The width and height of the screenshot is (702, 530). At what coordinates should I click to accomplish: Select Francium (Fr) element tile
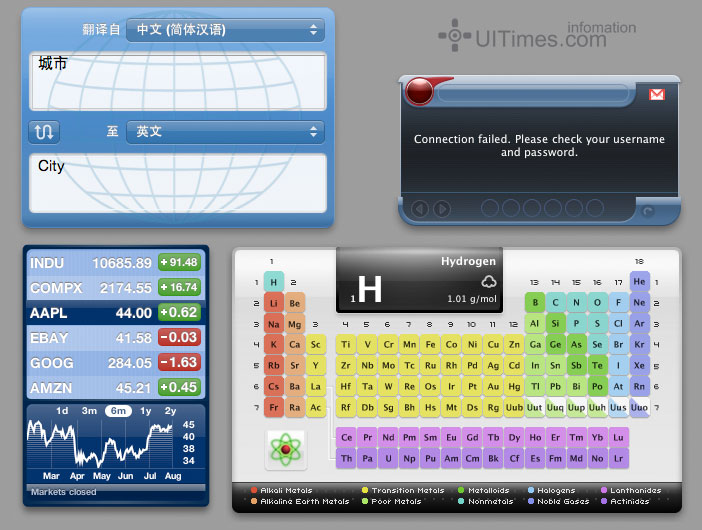274,407
